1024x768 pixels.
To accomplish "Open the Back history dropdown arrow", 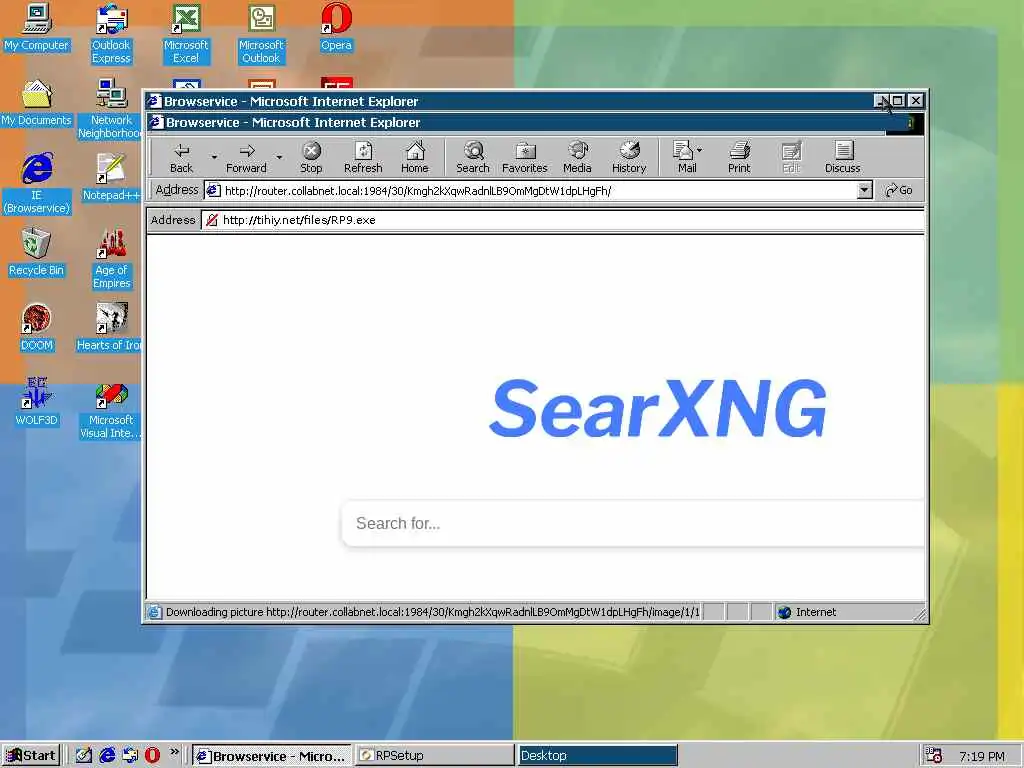I will click(x=214, y=157).
